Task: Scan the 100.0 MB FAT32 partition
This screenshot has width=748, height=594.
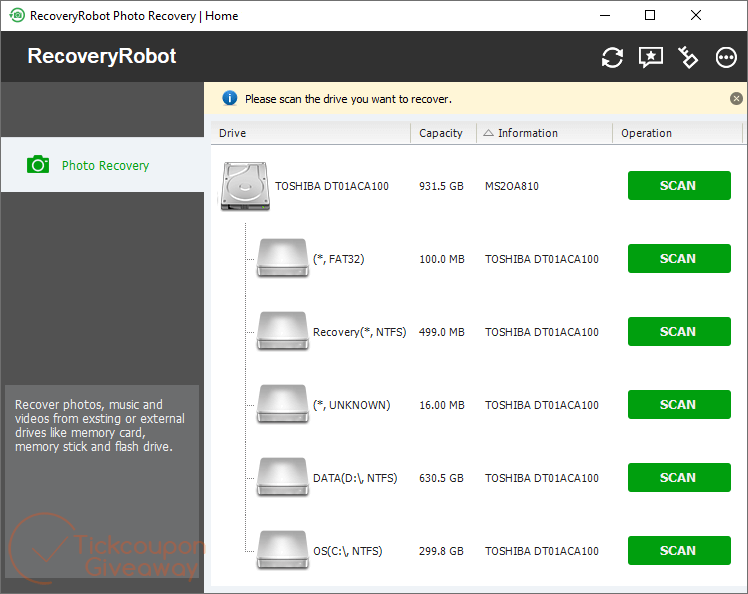Action: pyautogui.click(x=678, y=259)
